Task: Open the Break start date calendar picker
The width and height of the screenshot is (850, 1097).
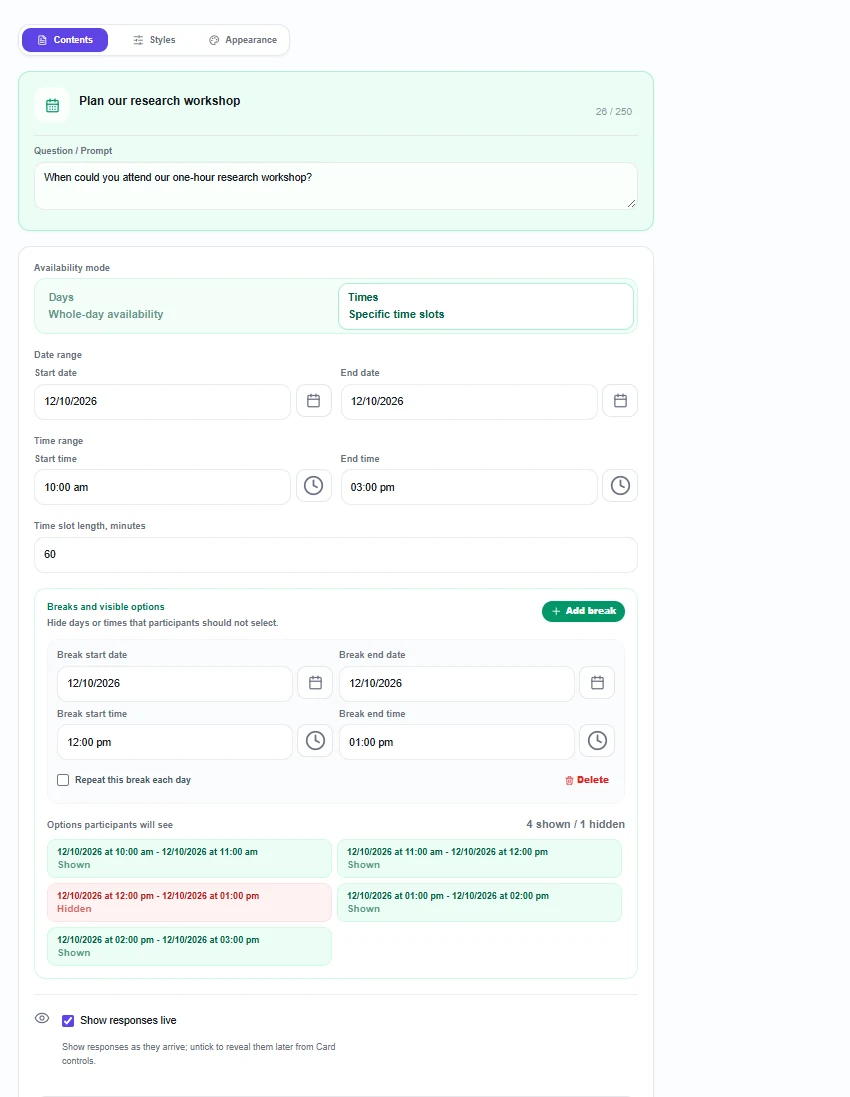Action: [315, 683]
